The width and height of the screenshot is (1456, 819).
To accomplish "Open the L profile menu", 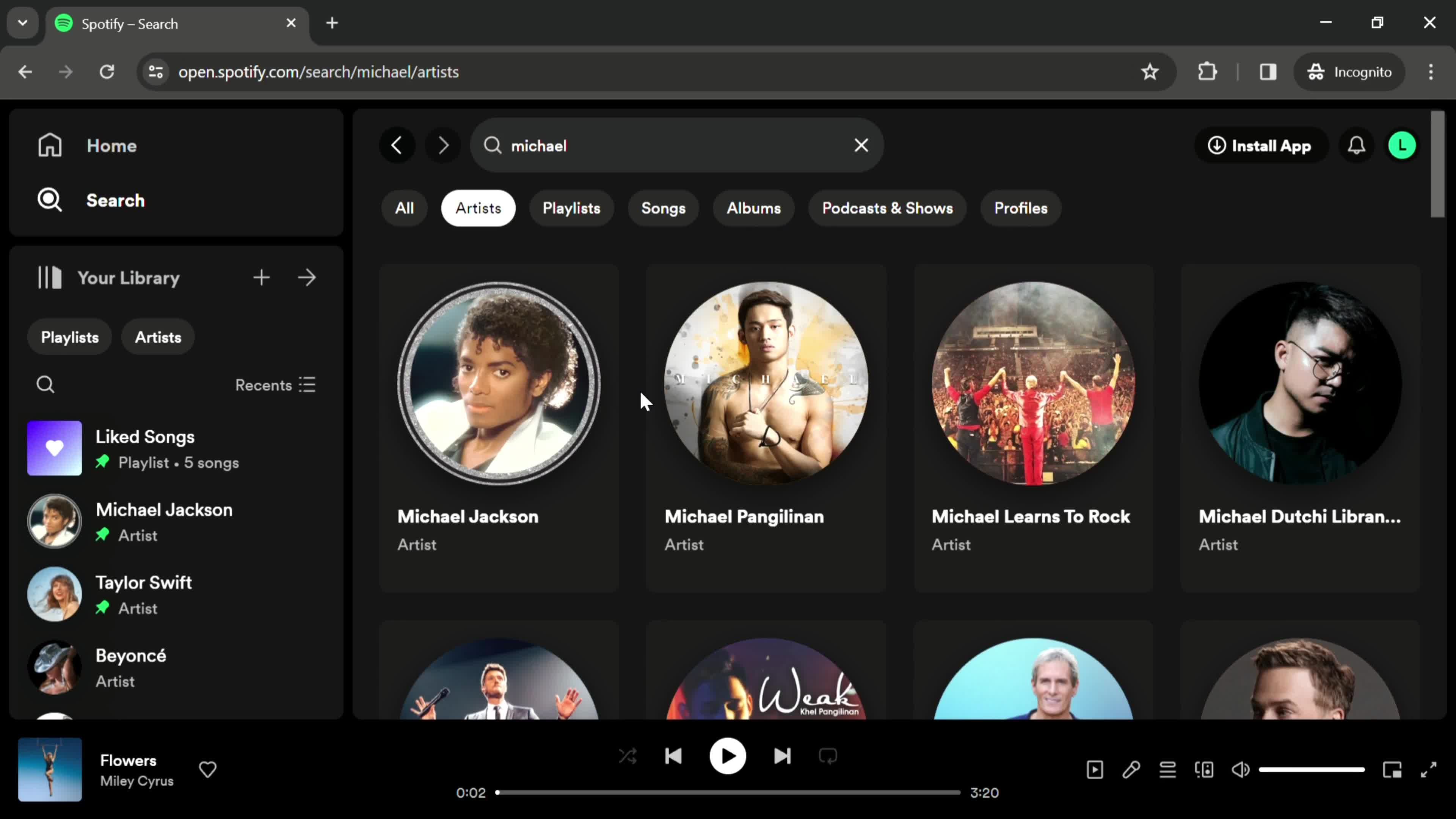I will pos(1402,145).
